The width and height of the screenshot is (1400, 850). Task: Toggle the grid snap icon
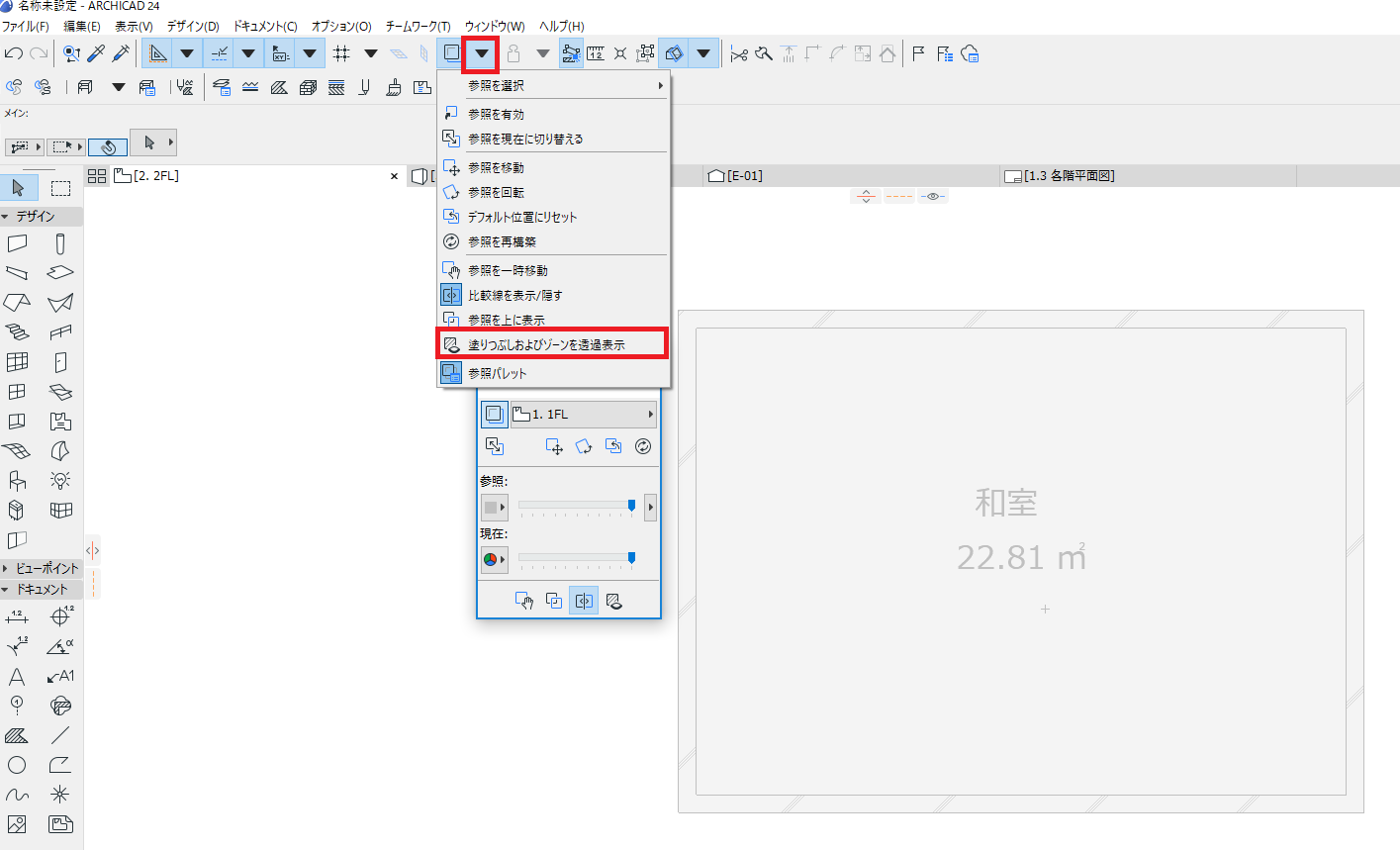(341, 53)
